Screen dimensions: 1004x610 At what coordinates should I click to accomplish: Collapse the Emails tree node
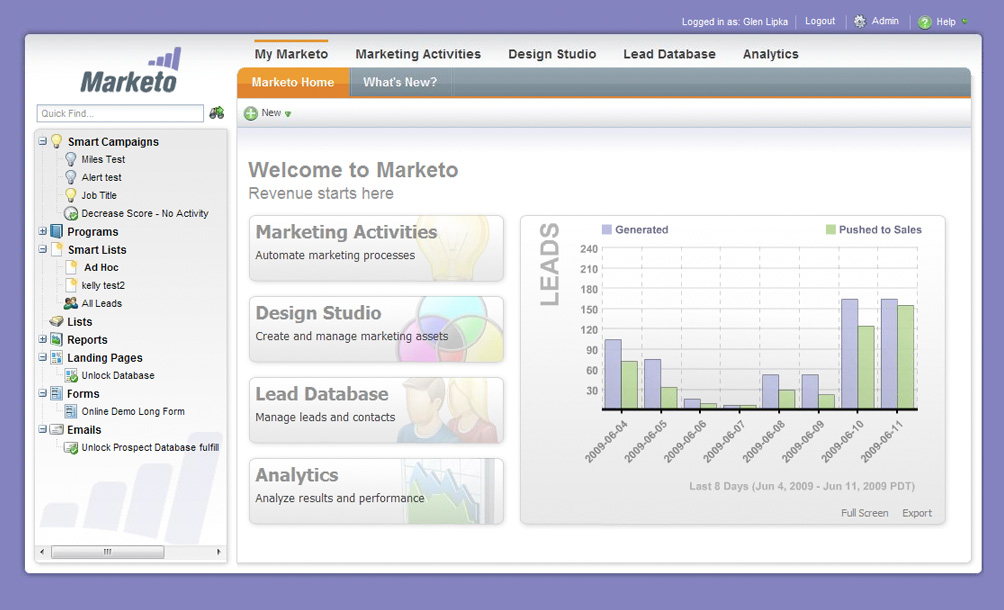point(42,429)
